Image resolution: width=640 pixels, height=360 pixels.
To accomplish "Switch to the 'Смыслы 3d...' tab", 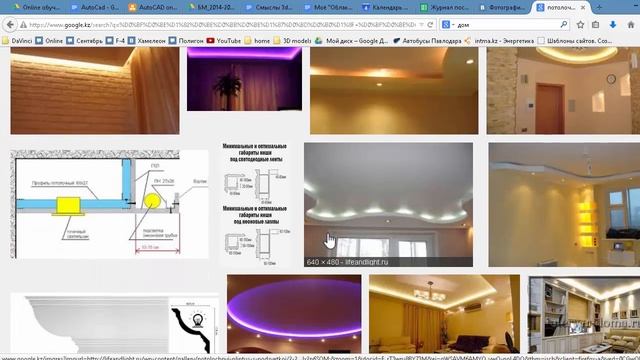I will click(270, 7).
